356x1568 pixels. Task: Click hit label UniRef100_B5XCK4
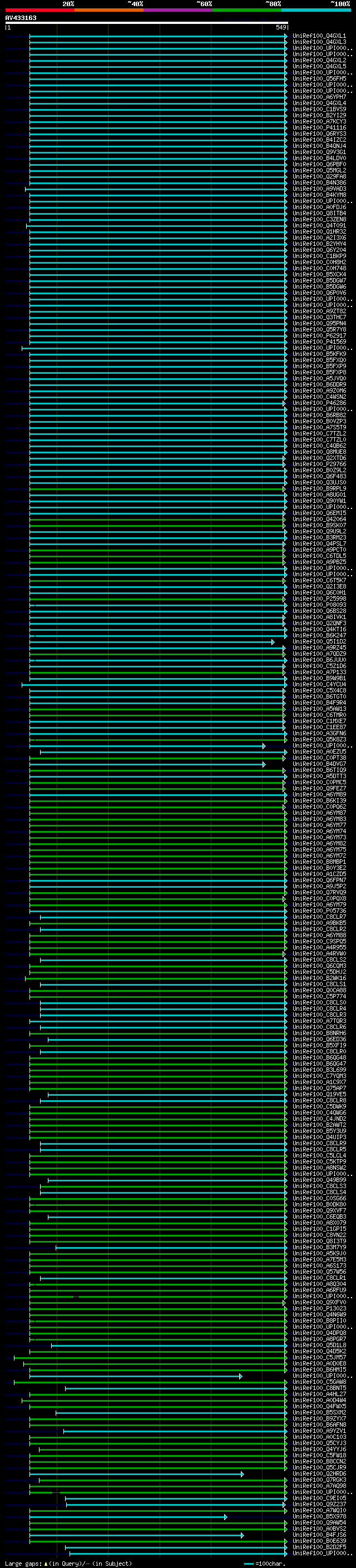point(319,275)
